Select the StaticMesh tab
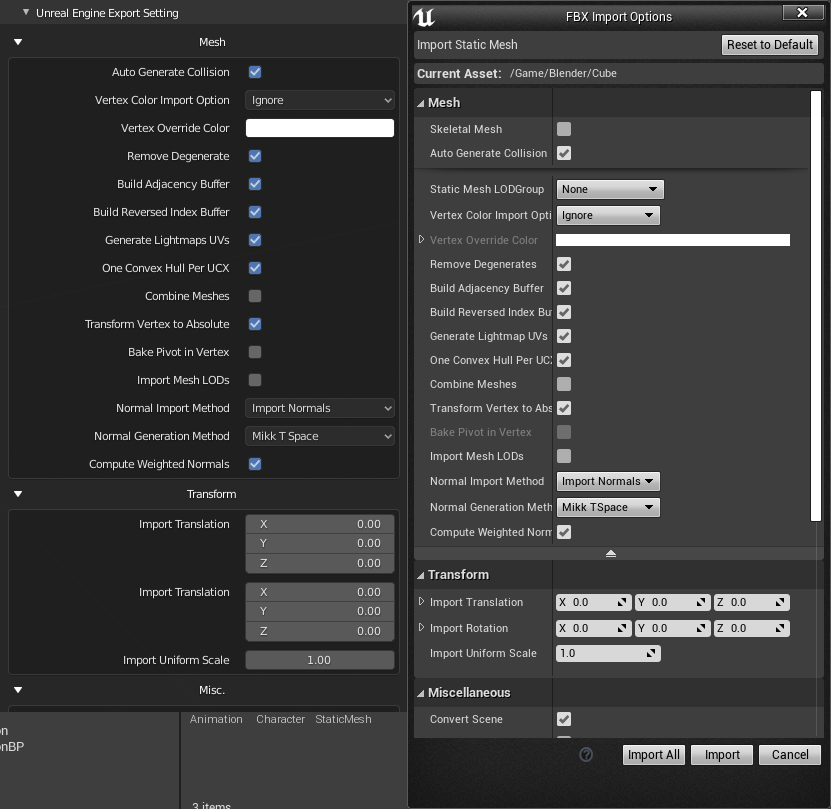 click(x=342, y=719)
